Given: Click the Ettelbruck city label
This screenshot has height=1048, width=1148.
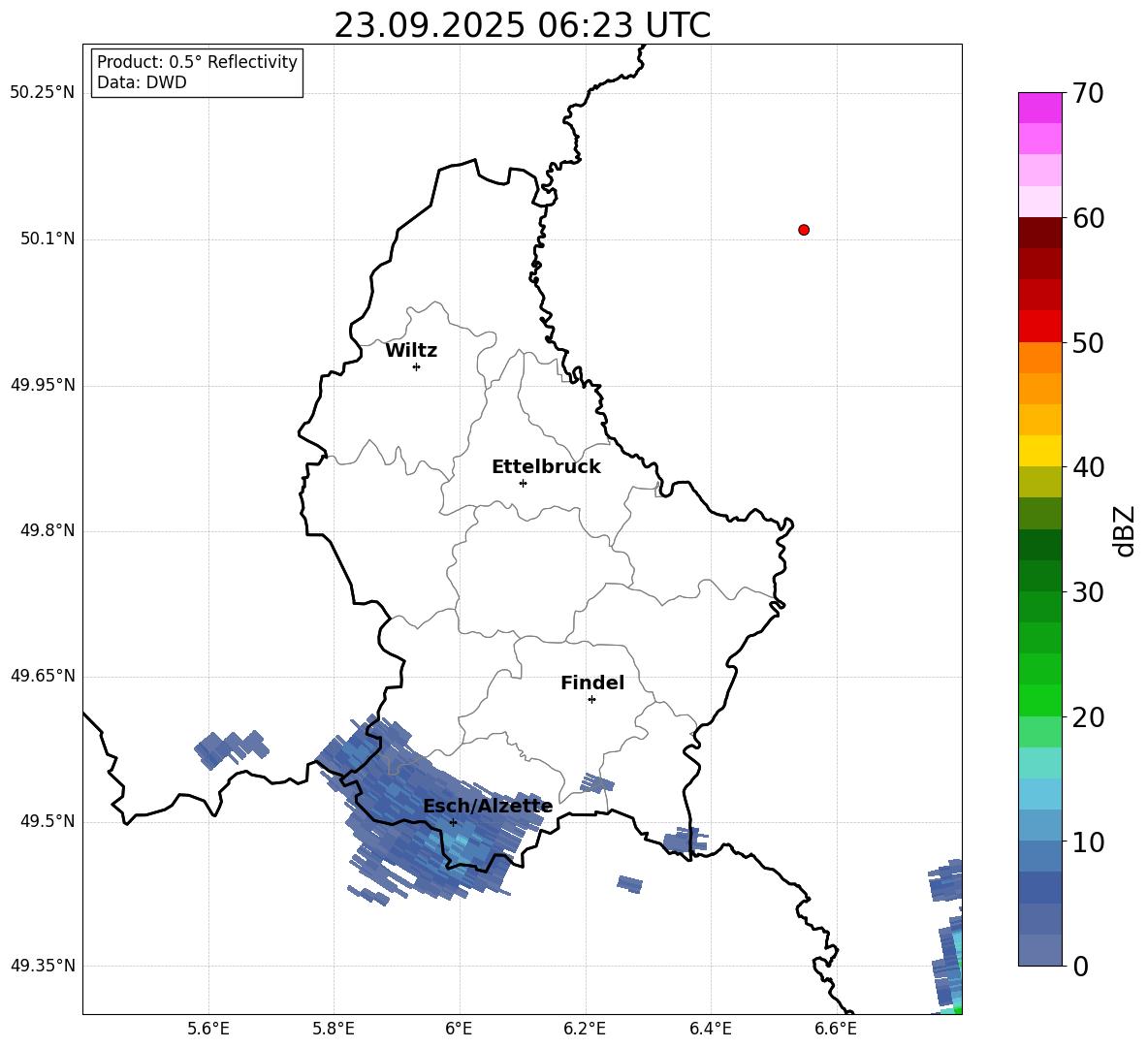Looking at the screenshot, I should click(546, 467).
